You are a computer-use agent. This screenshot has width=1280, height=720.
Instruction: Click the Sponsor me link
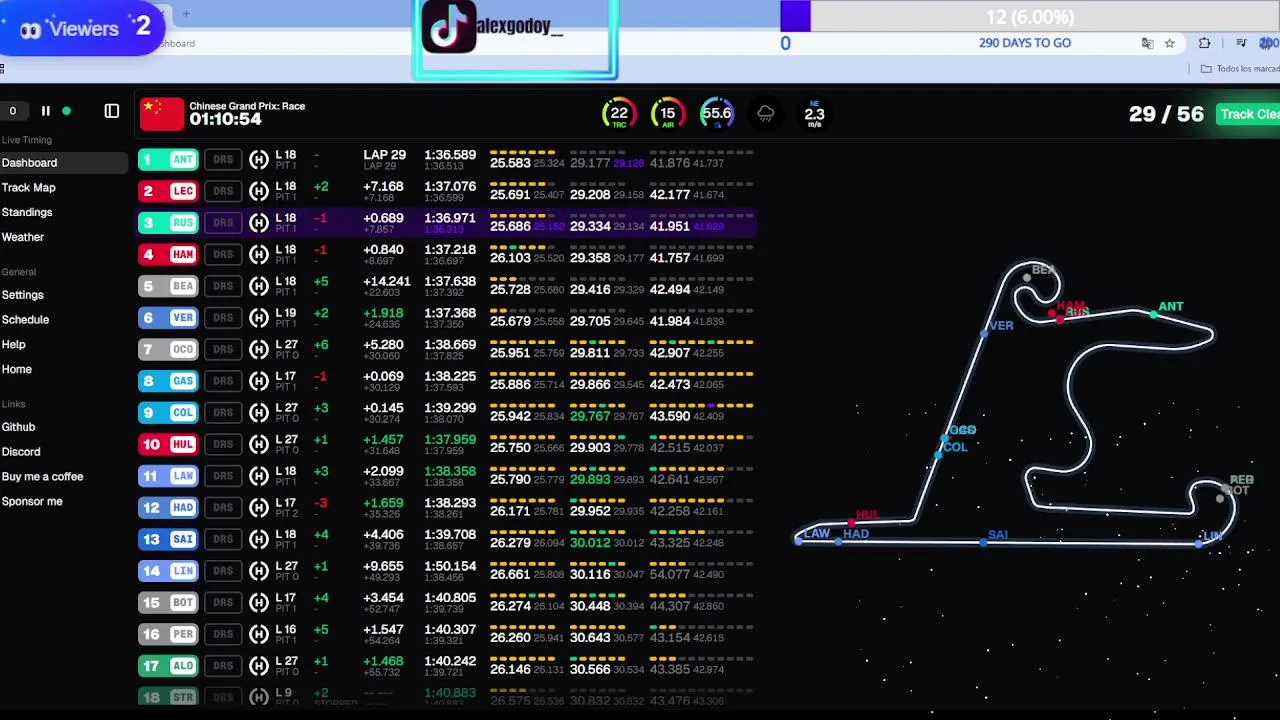(32, 502)
